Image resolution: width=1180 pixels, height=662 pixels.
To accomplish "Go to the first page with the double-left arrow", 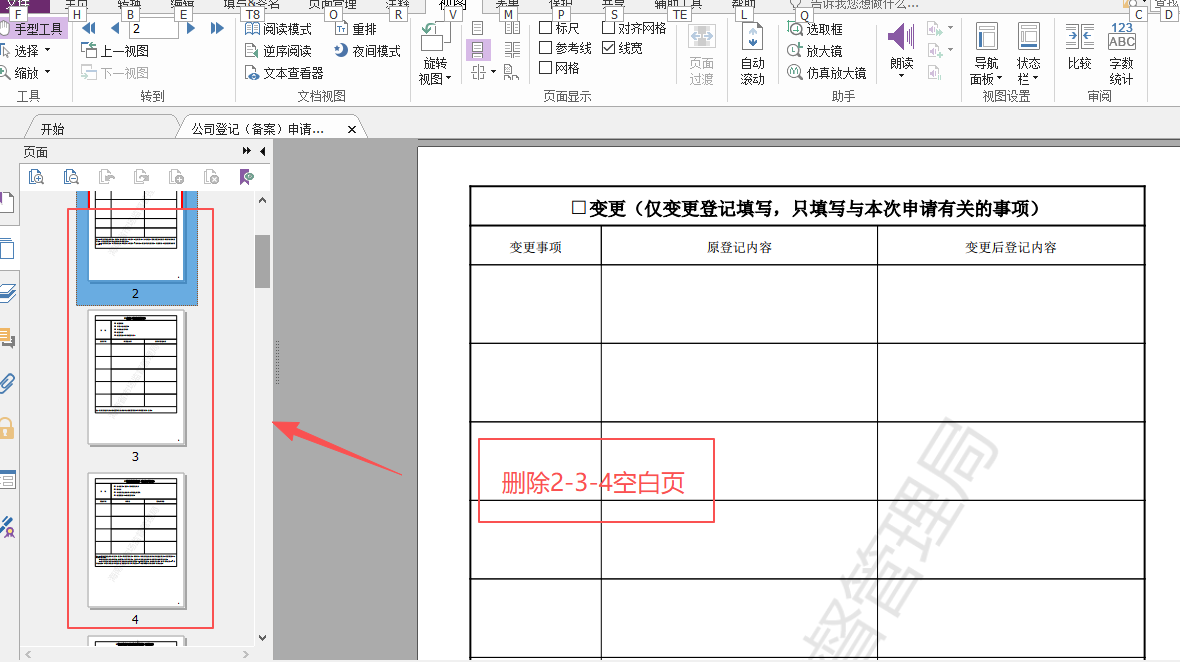I will click(x=89, y=29).
